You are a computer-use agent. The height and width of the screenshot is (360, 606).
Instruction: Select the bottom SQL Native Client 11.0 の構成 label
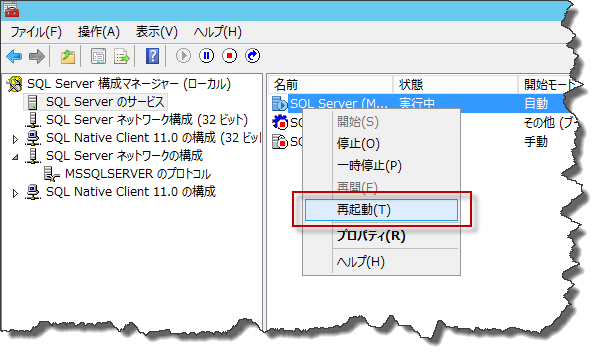coord(131,192)
